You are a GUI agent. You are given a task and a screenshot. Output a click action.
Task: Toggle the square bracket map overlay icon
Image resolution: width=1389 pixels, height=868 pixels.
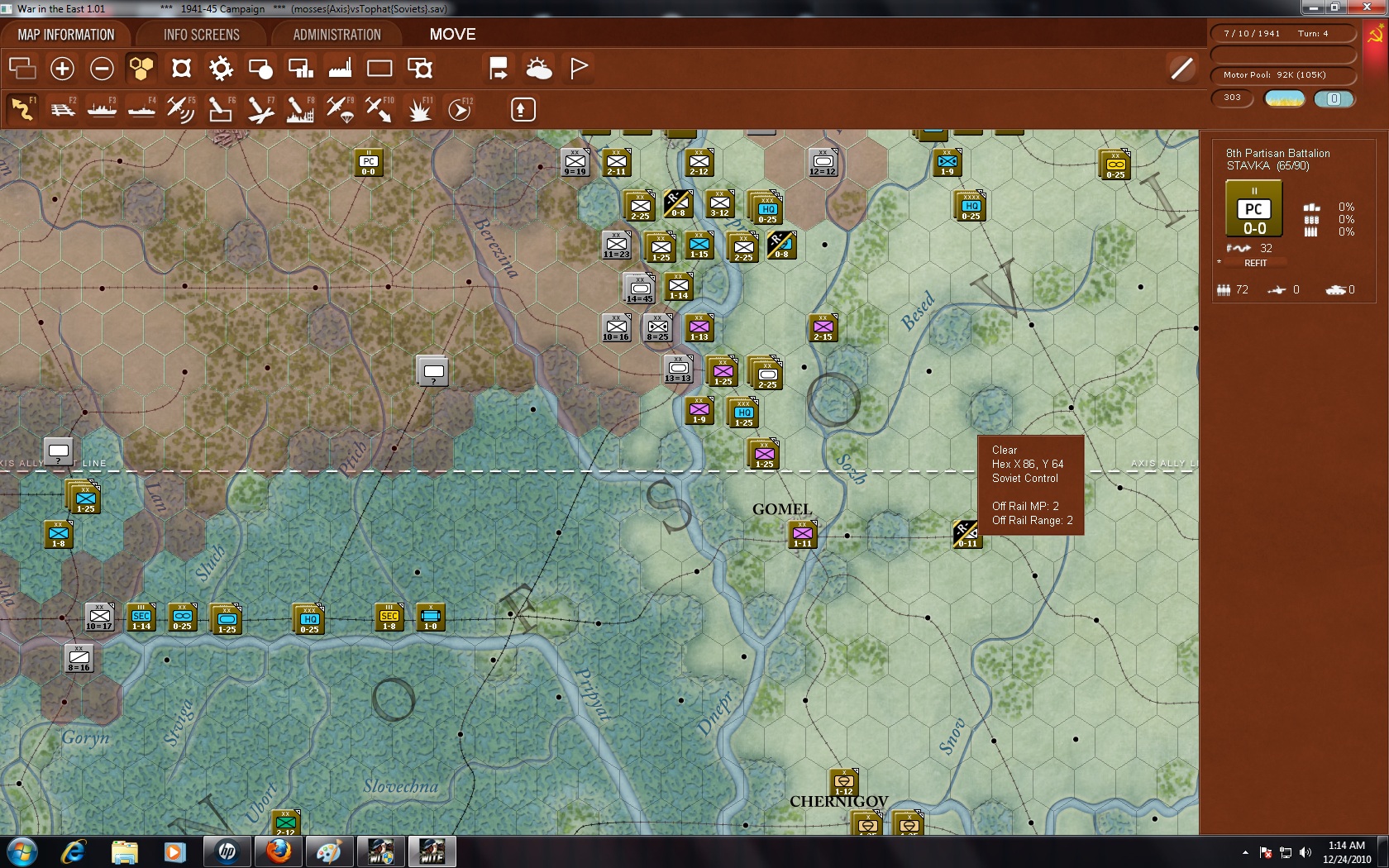181,68
